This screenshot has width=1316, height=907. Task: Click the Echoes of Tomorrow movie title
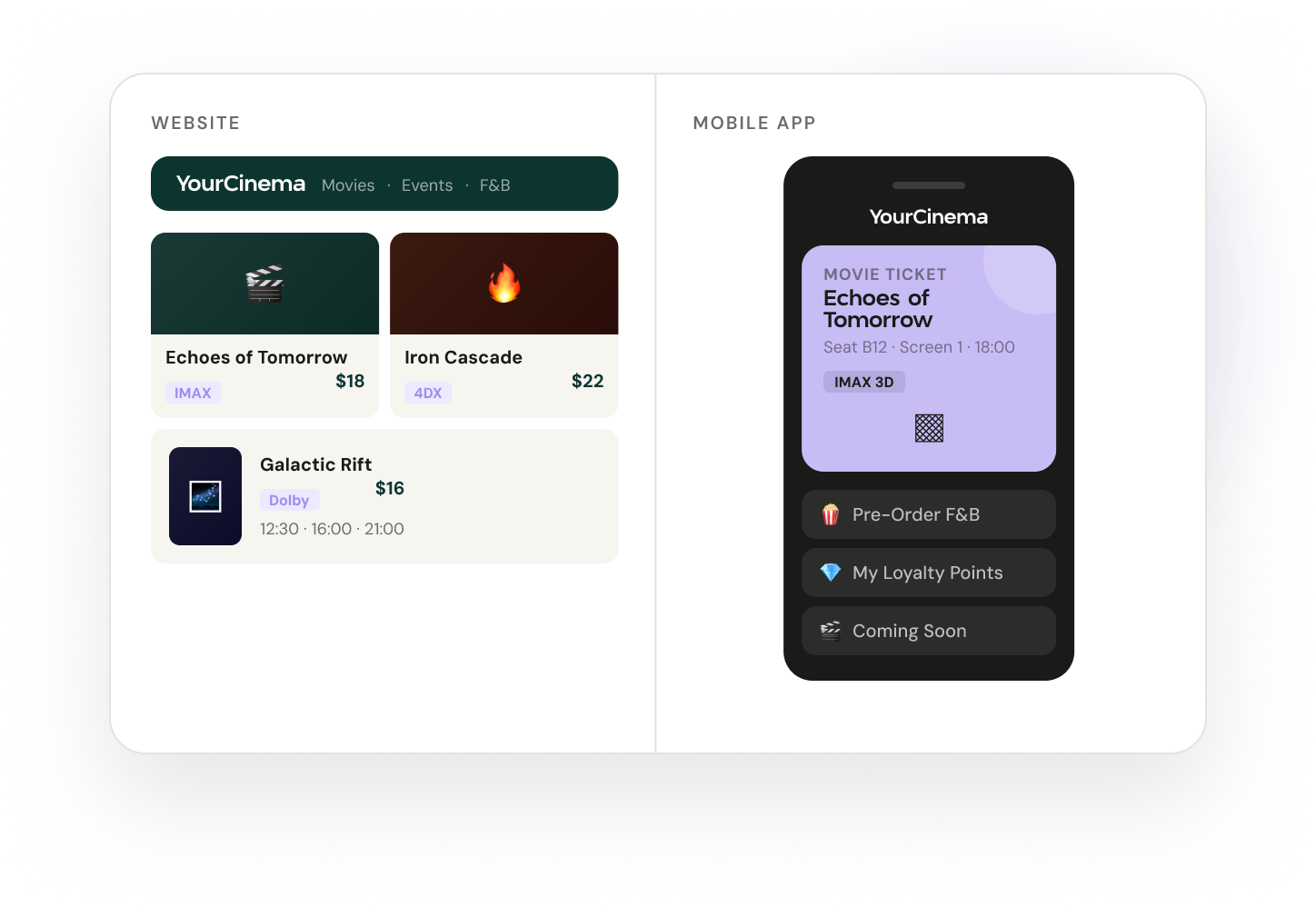(256, 357)
